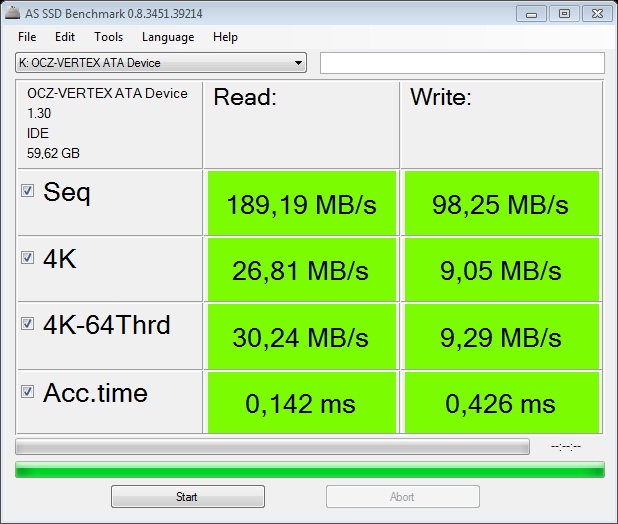Click the 4K-64Thrd row label
Viewport: 618px width, 524px height.
pyautogui.click(x=107, y=325)
